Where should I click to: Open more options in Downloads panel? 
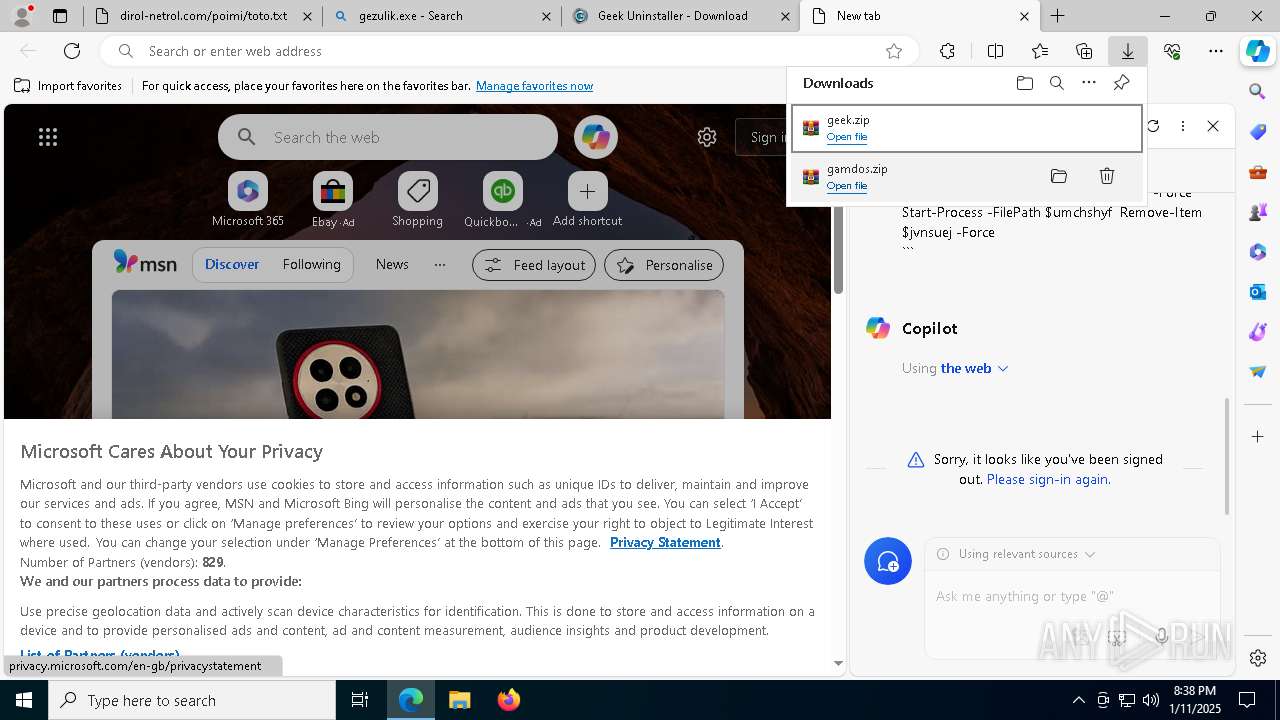coord(1089,83)
